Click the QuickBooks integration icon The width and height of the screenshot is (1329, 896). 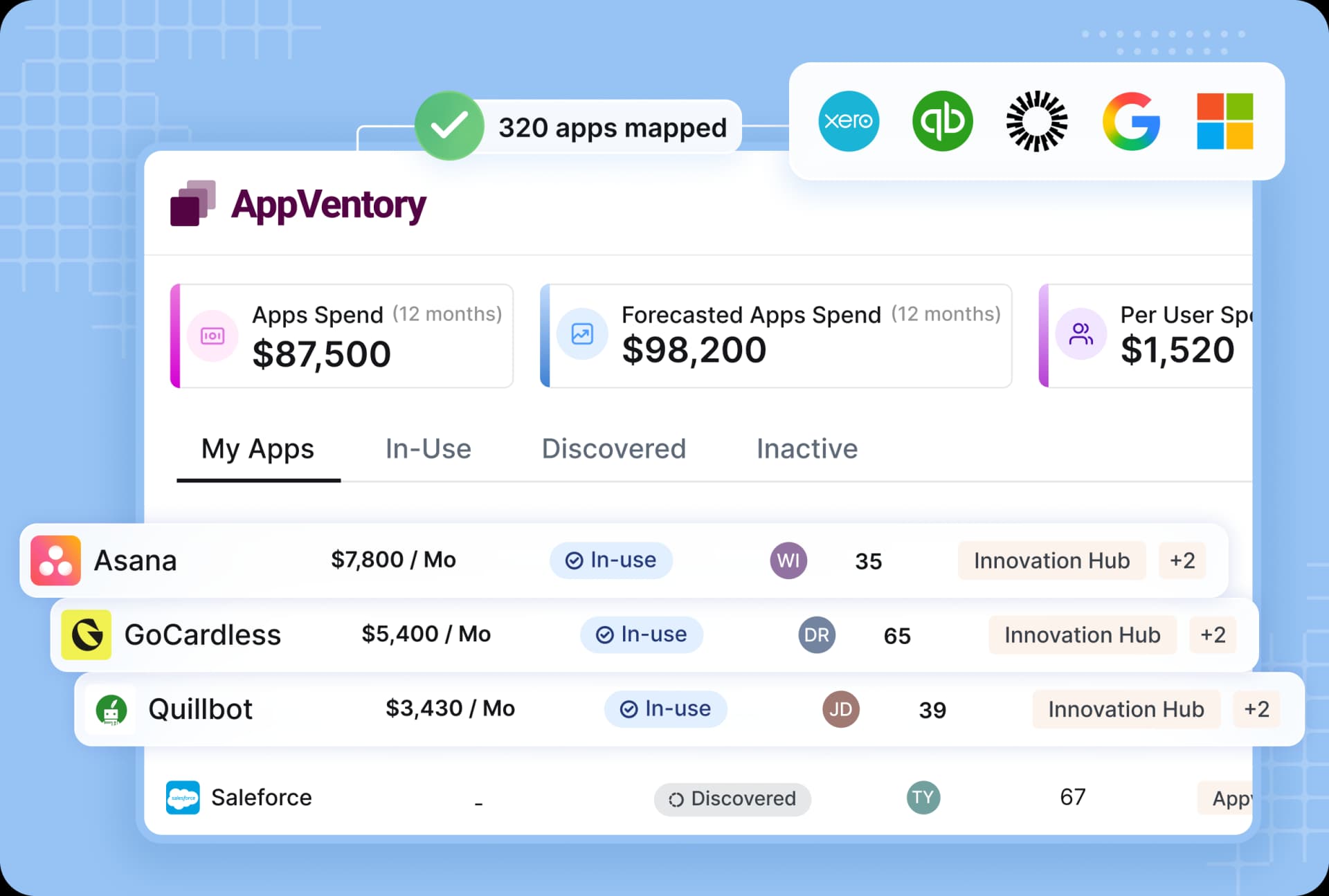(943, 121)
